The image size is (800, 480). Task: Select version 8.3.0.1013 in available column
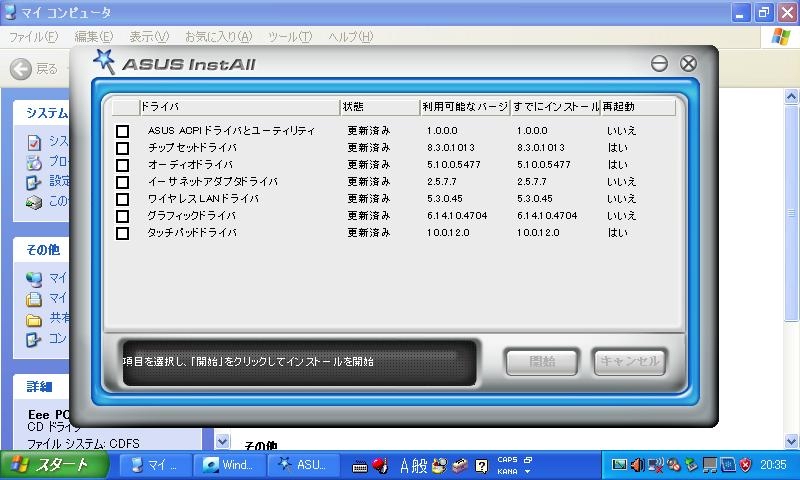pyautogui.click(x=451, y=148)
